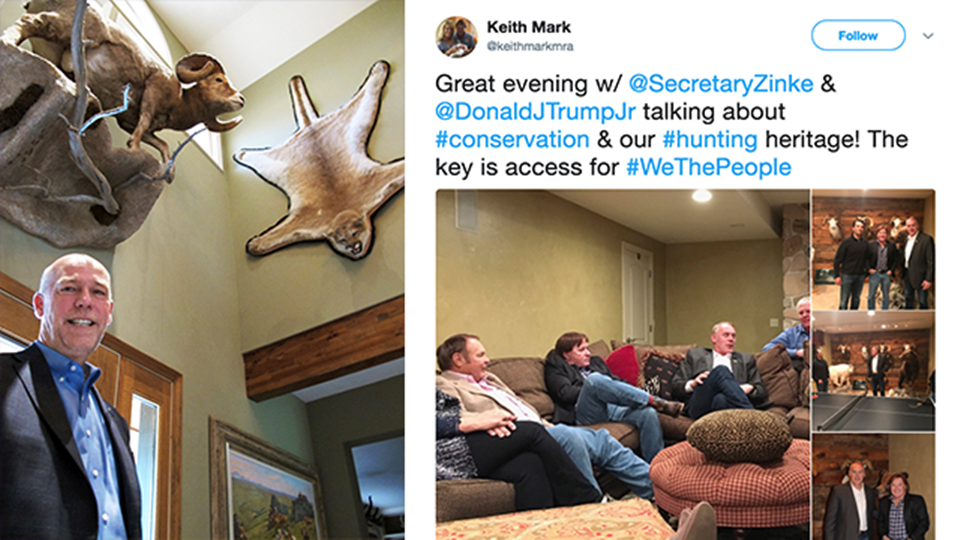Select the #WeThePeople hashtag
960x540 pixels.
708,167
